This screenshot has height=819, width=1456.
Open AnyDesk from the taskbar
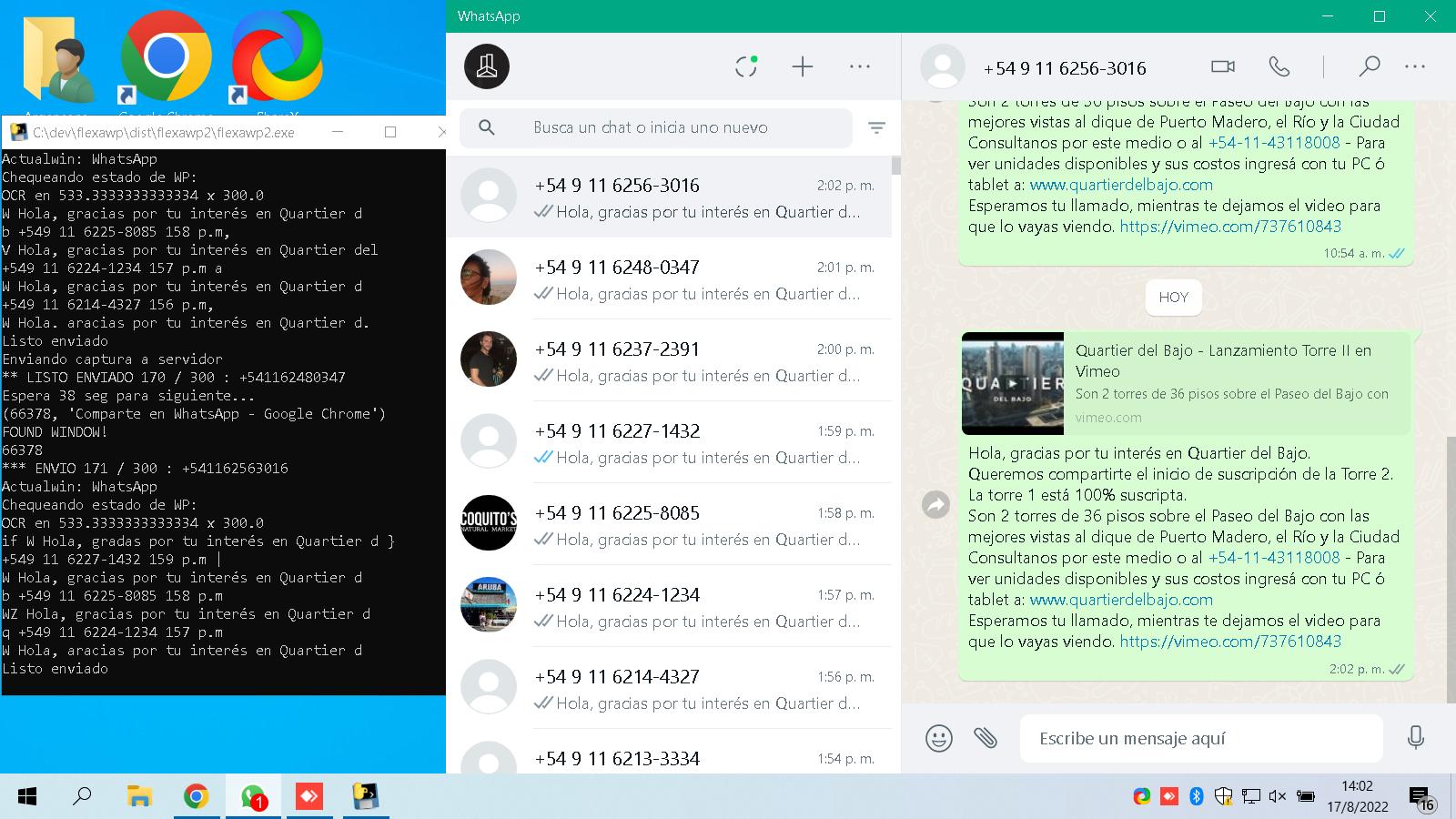tap(309, 797)
